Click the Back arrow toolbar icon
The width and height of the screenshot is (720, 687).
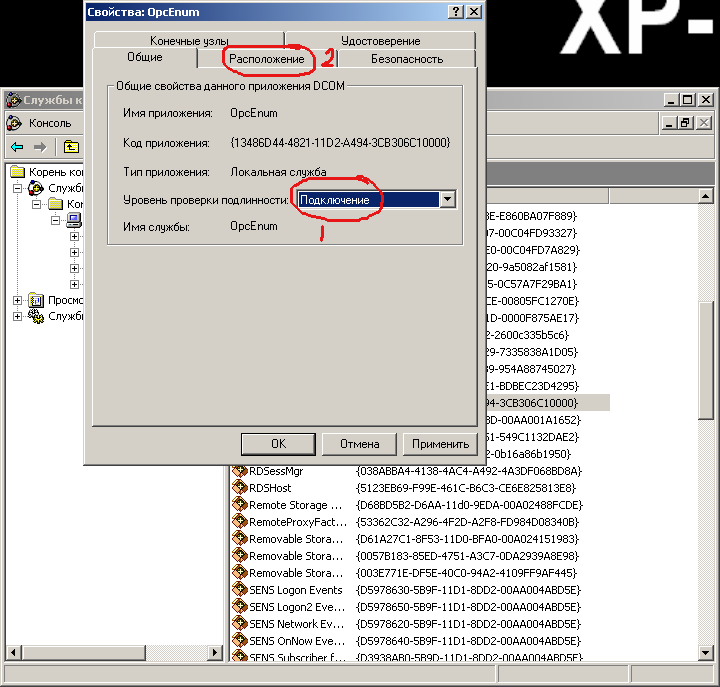16,146
